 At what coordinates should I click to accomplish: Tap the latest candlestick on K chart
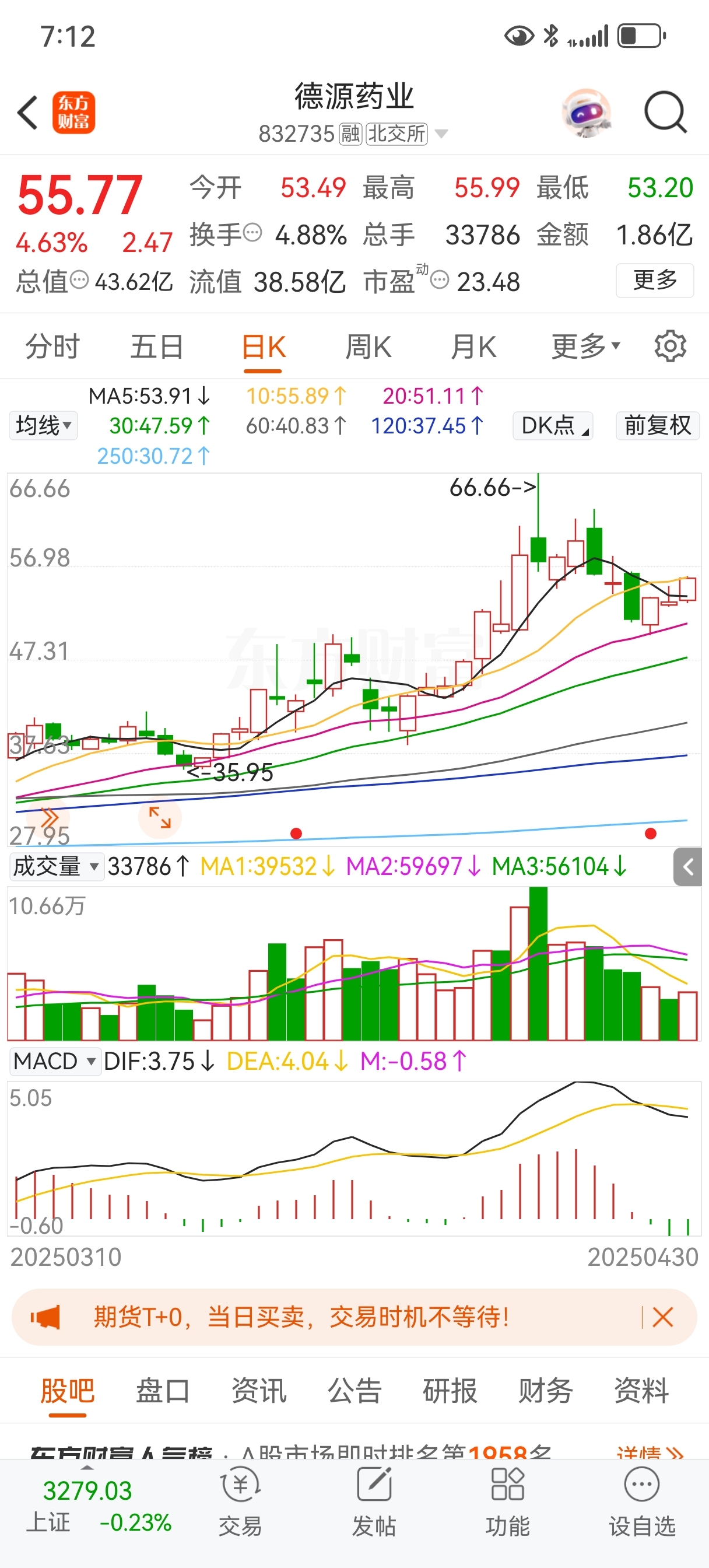pos(687,589)
